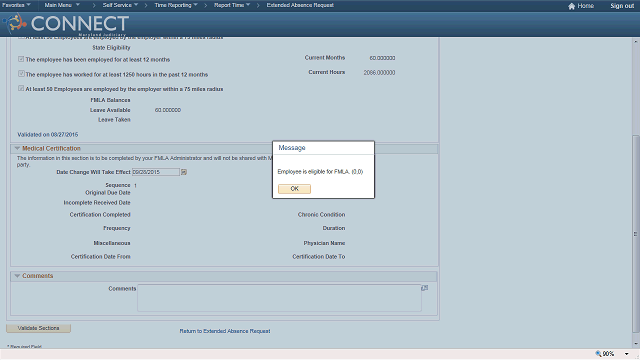The width and height of the screenshot is (640, 360).
Task: Toggle worked at least 1250 hours checkbox
Action: click(x=21, y=74)
